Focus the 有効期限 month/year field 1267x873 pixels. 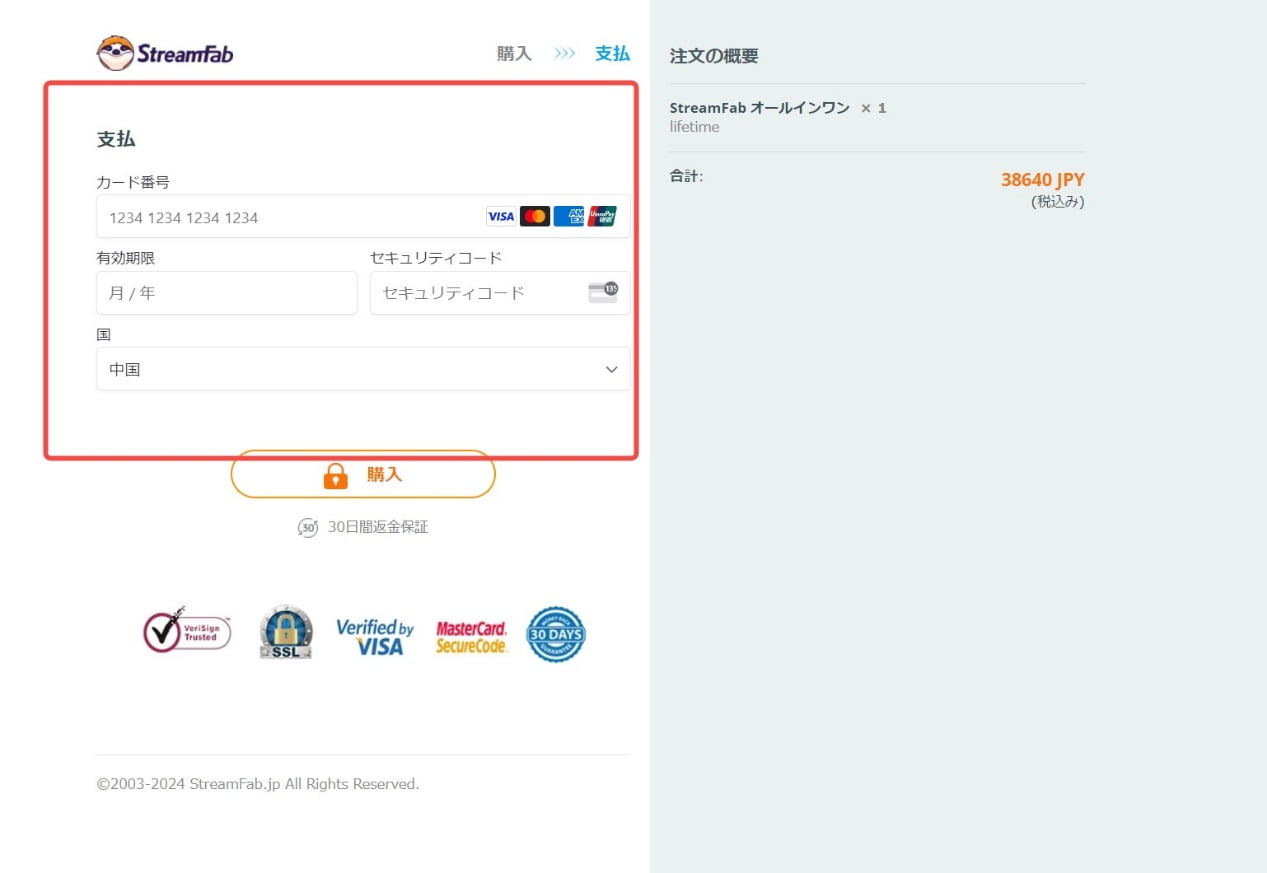click(x=227, y=293)
